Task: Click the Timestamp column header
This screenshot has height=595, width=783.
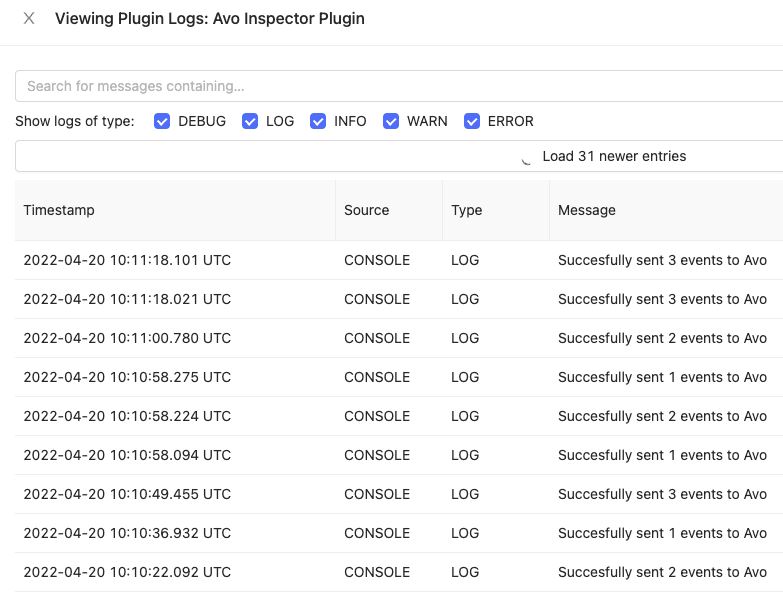Action: [59, 210]
